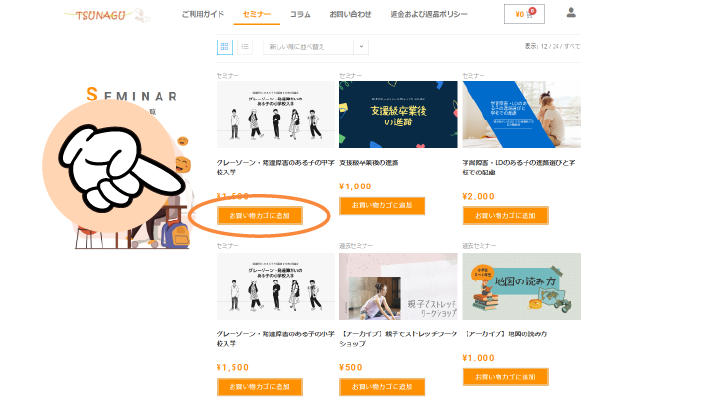701x401 pixels.
Task: Open the お問い合わせ page
Action: [350, 14]
